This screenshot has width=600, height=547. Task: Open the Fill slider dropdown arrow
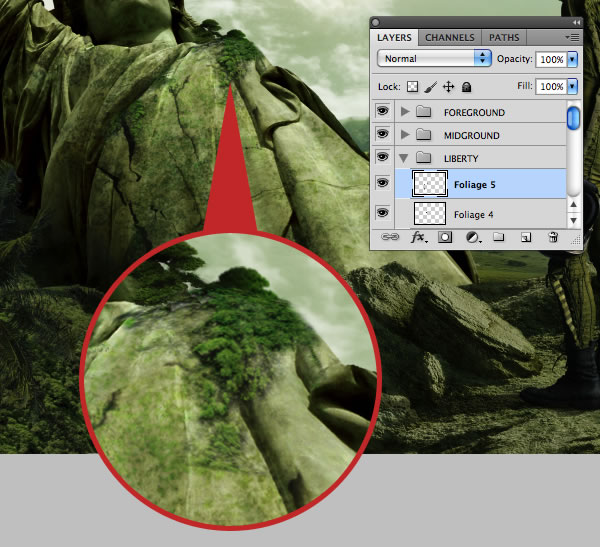click(572, 87)
